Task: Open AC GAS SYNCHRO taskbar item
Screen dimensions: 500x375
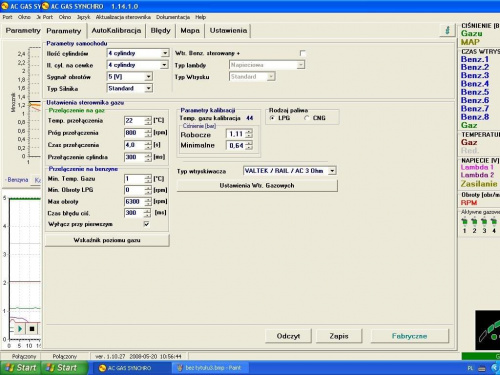Action: coord(130,368)
